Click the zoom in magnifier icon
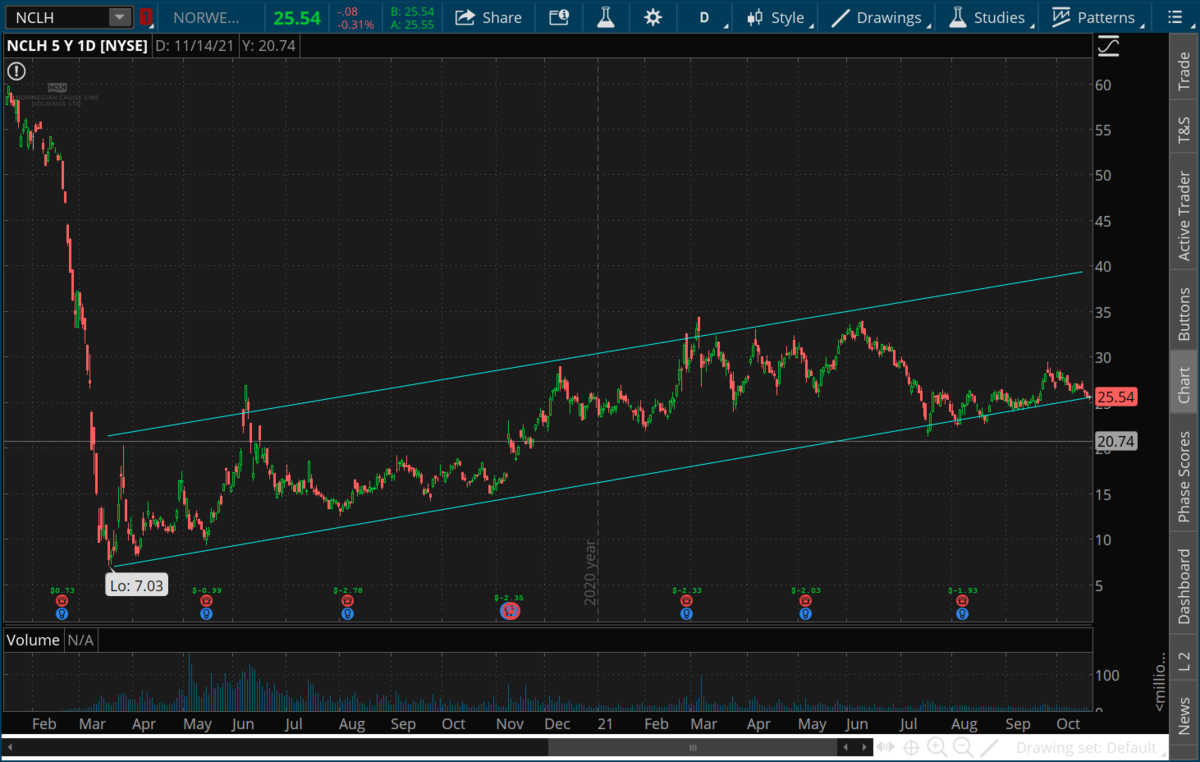The image size is (1200, 762). pos(937,748)
